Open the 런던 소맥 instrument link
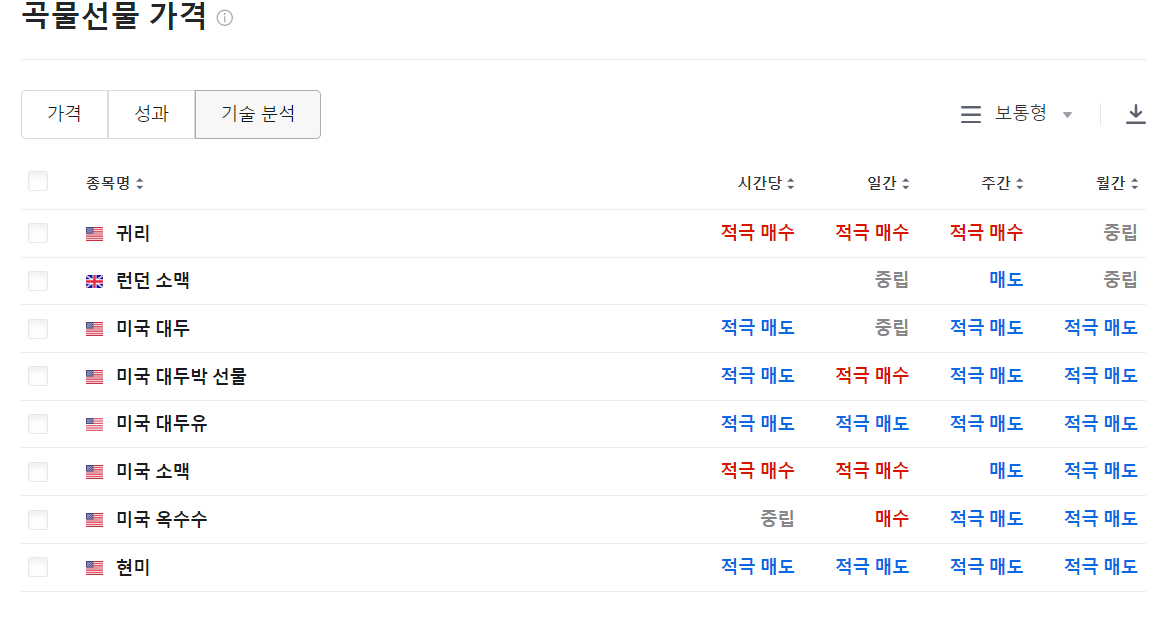 153,281
